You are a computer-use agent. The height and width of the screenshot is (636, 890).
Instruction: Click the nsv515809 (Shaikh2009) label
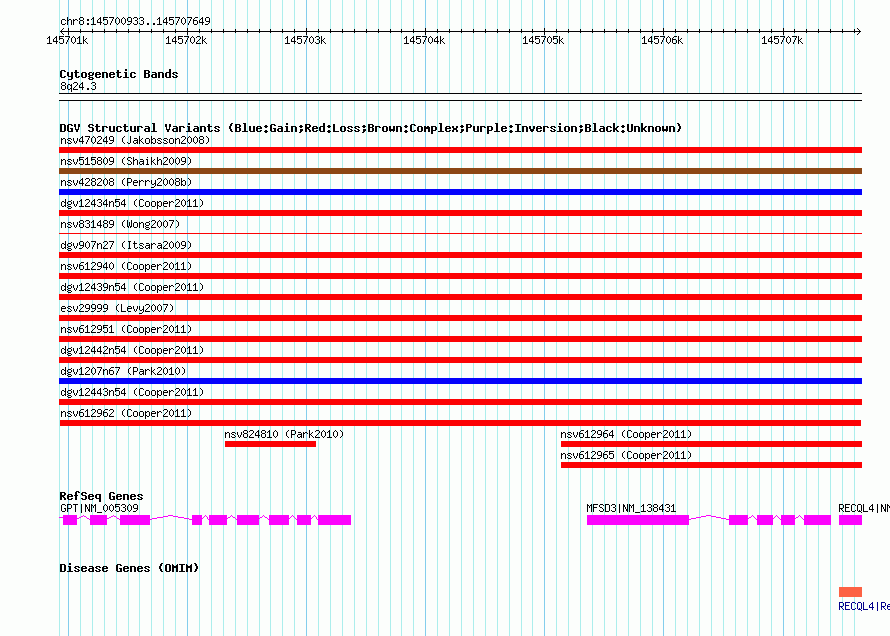126,161
